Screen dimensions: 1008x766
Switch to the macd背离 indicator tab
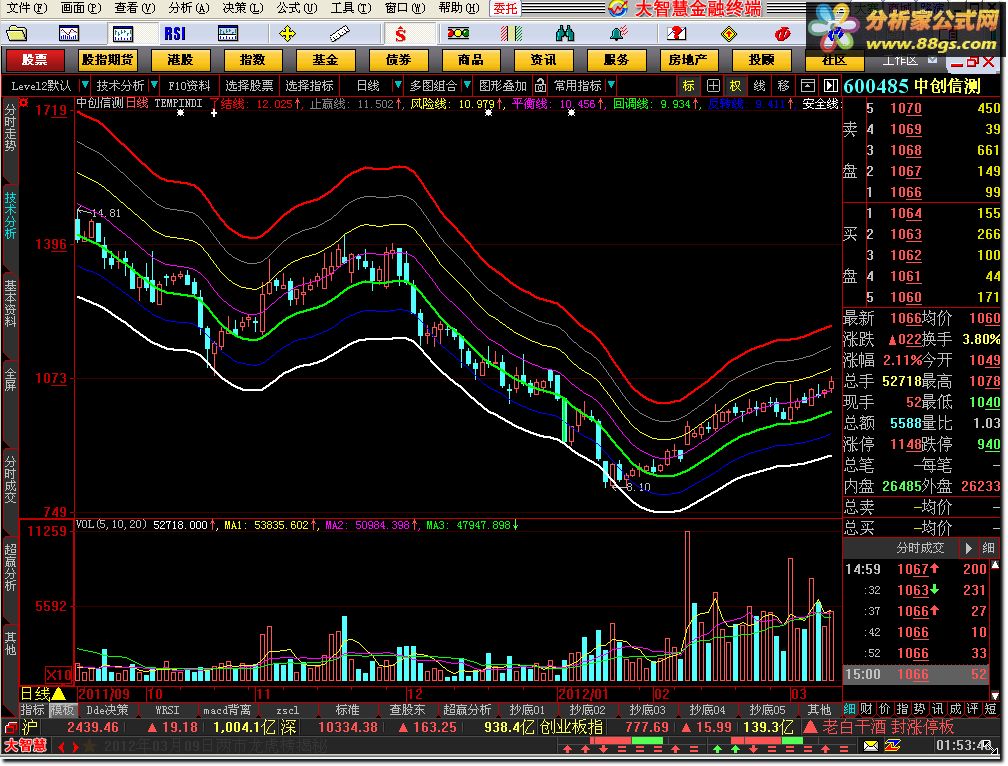(x=226, y=710)
